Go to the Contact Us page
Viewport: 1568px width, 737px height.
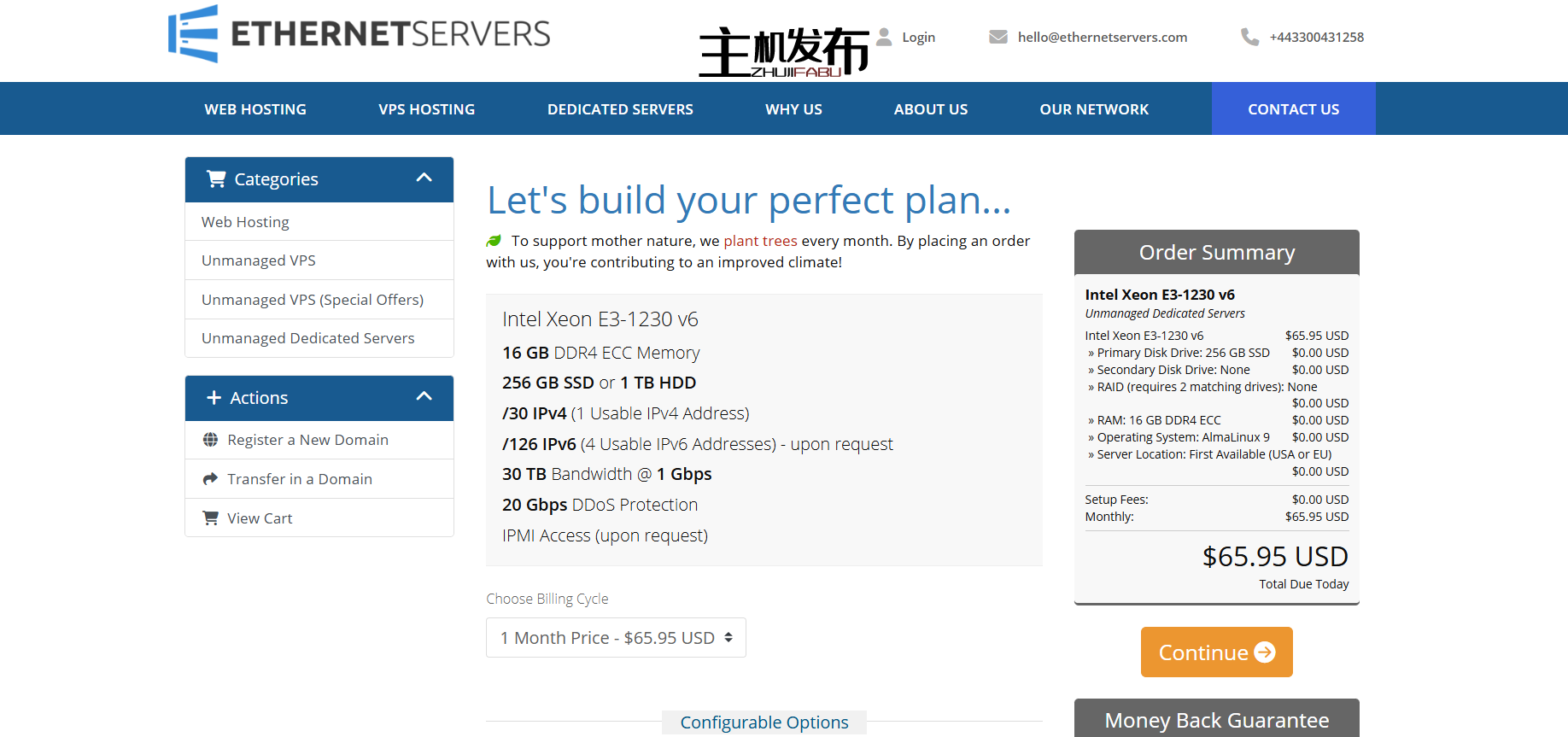point(1293,109)
